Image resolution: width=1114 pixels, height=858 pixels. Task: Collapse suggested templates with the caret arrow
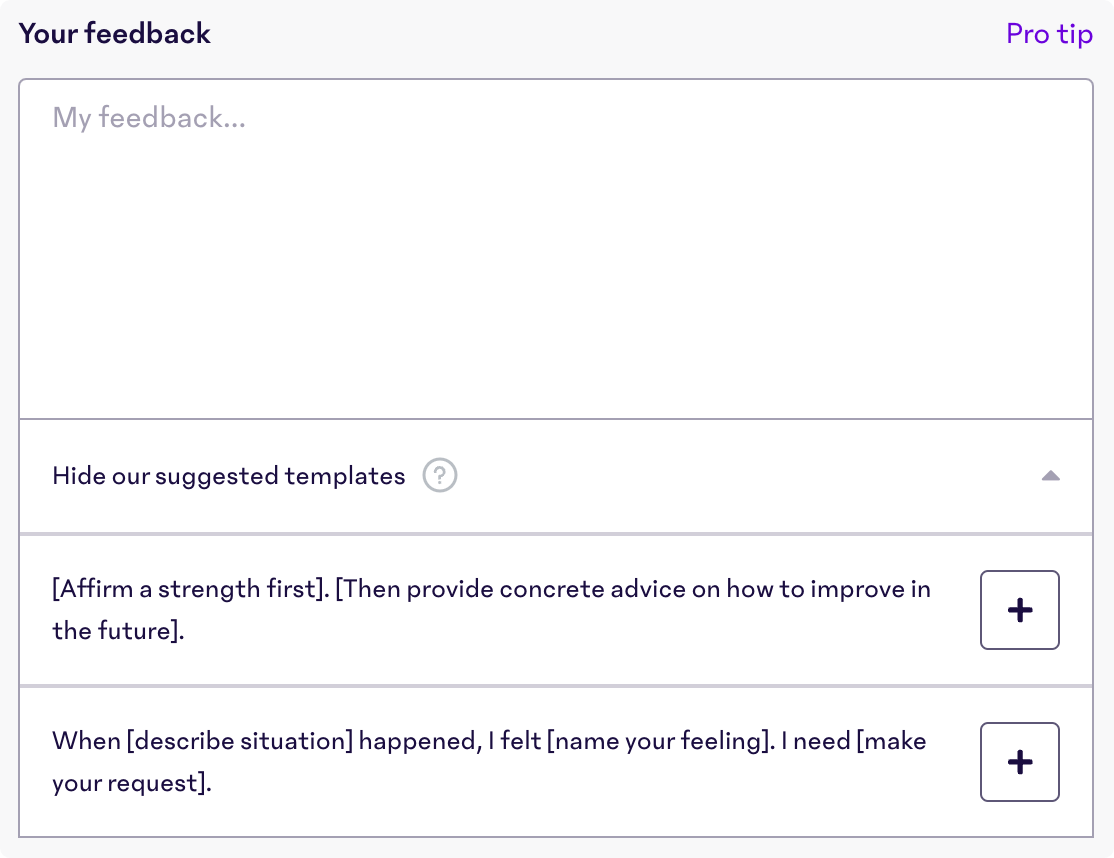tap(1051, 476)
